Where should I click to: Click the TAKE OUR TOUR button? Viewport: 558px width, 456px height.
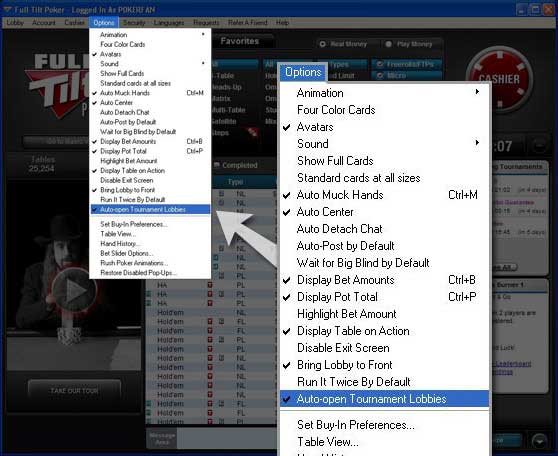74,391
